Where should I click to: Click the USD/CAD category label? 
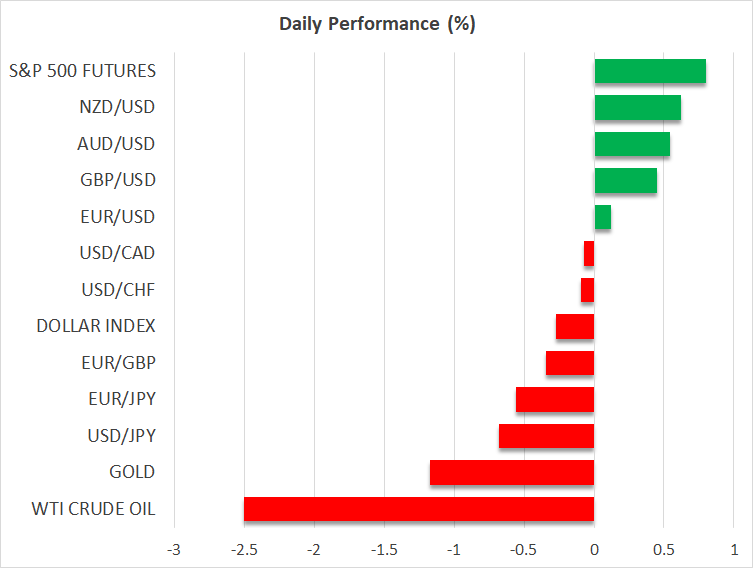118,253
